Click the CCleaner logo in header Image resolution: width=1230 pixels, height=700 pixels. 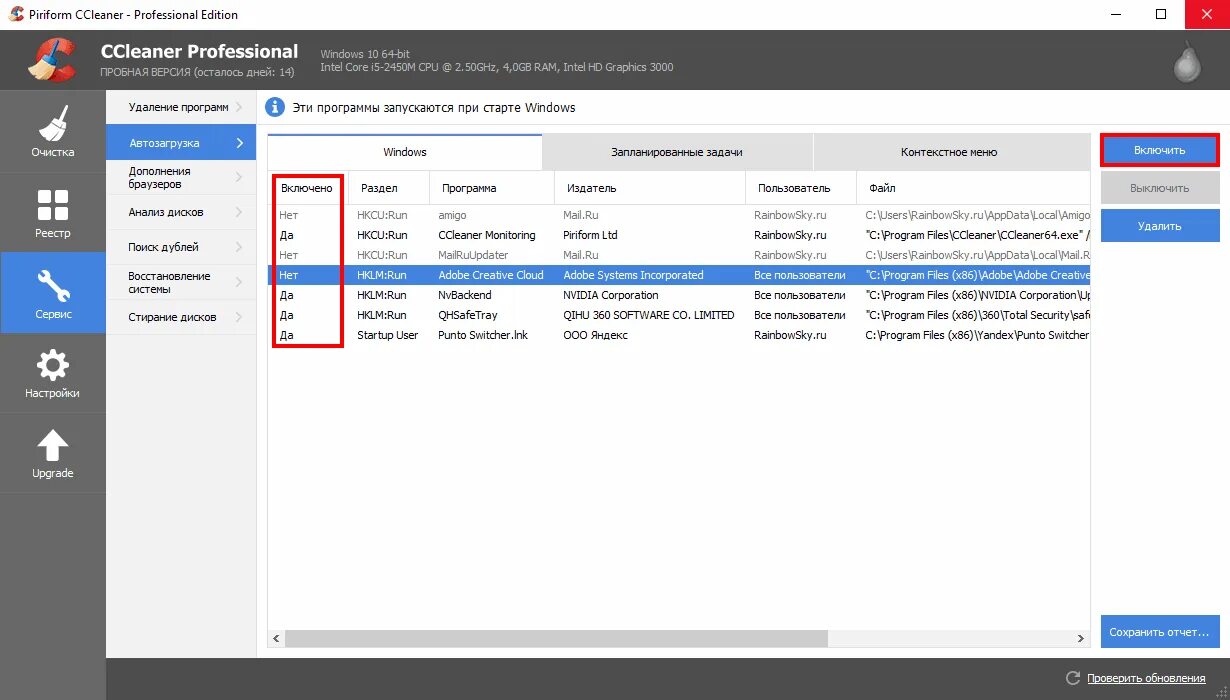pyautogui.click(x=52, y=60)
